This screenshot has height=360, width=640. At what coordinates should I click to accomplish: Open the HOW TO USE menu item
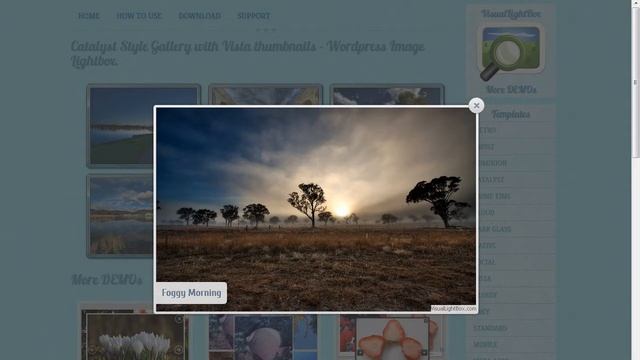[x=139, y=16]
